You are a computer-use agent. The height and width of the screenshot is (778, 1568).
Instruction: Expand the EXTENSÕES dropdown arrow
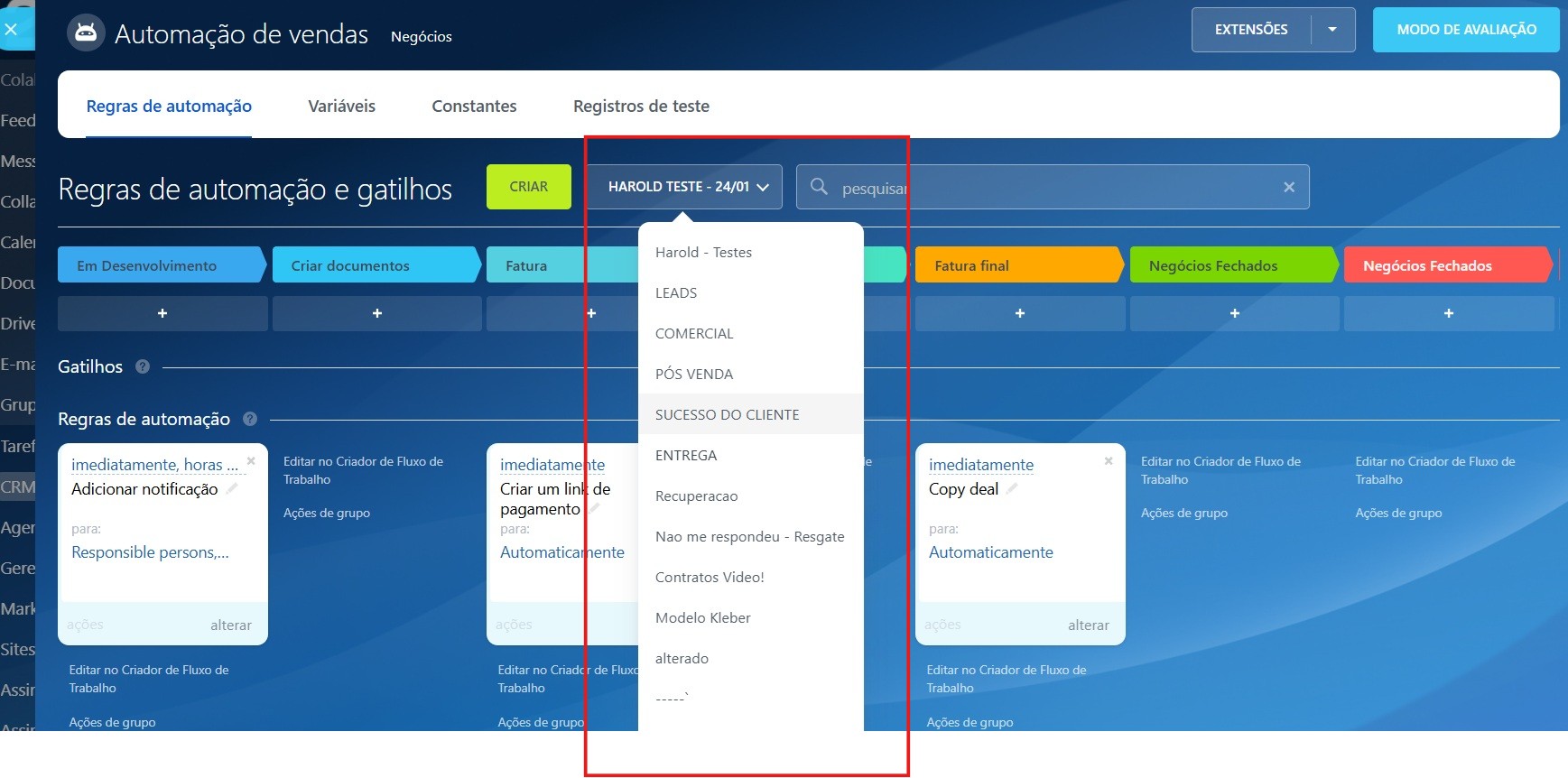click(x=1332, y=30)
